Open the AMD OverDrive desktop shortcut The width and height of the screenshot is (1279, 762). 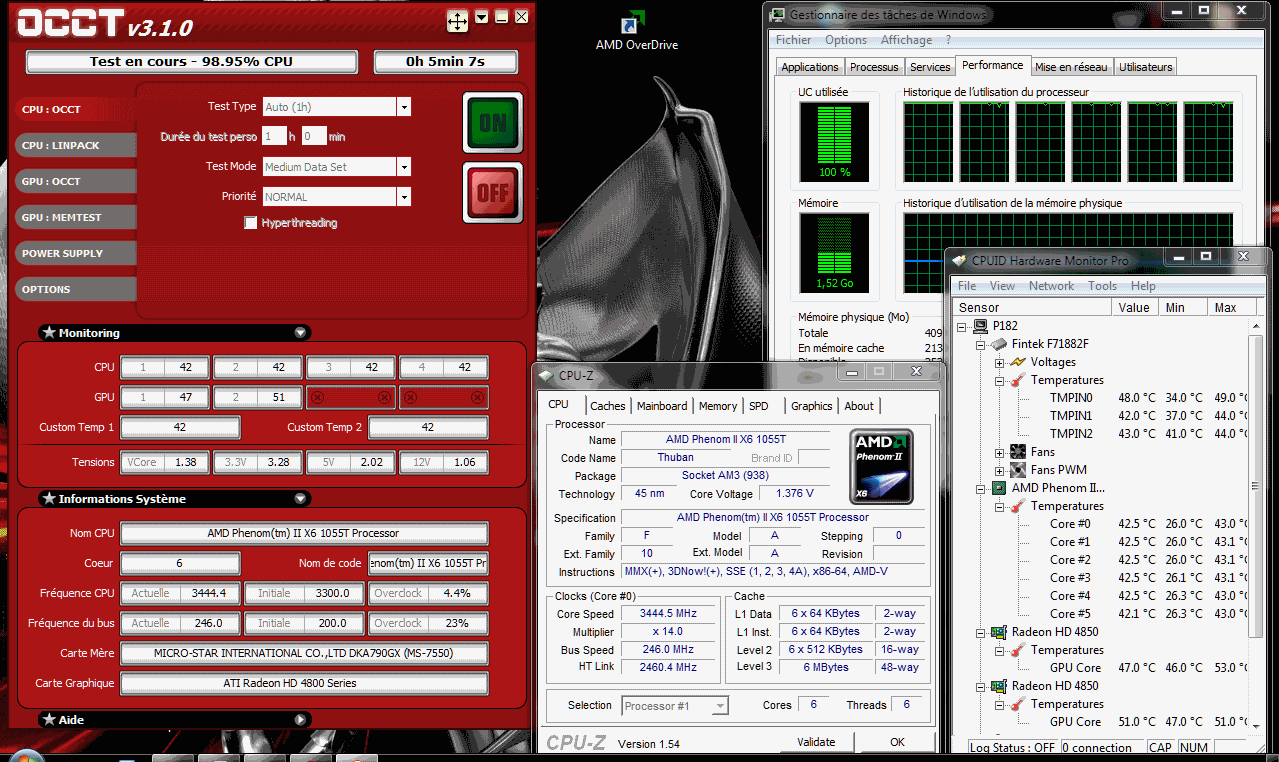pos(631,24)
